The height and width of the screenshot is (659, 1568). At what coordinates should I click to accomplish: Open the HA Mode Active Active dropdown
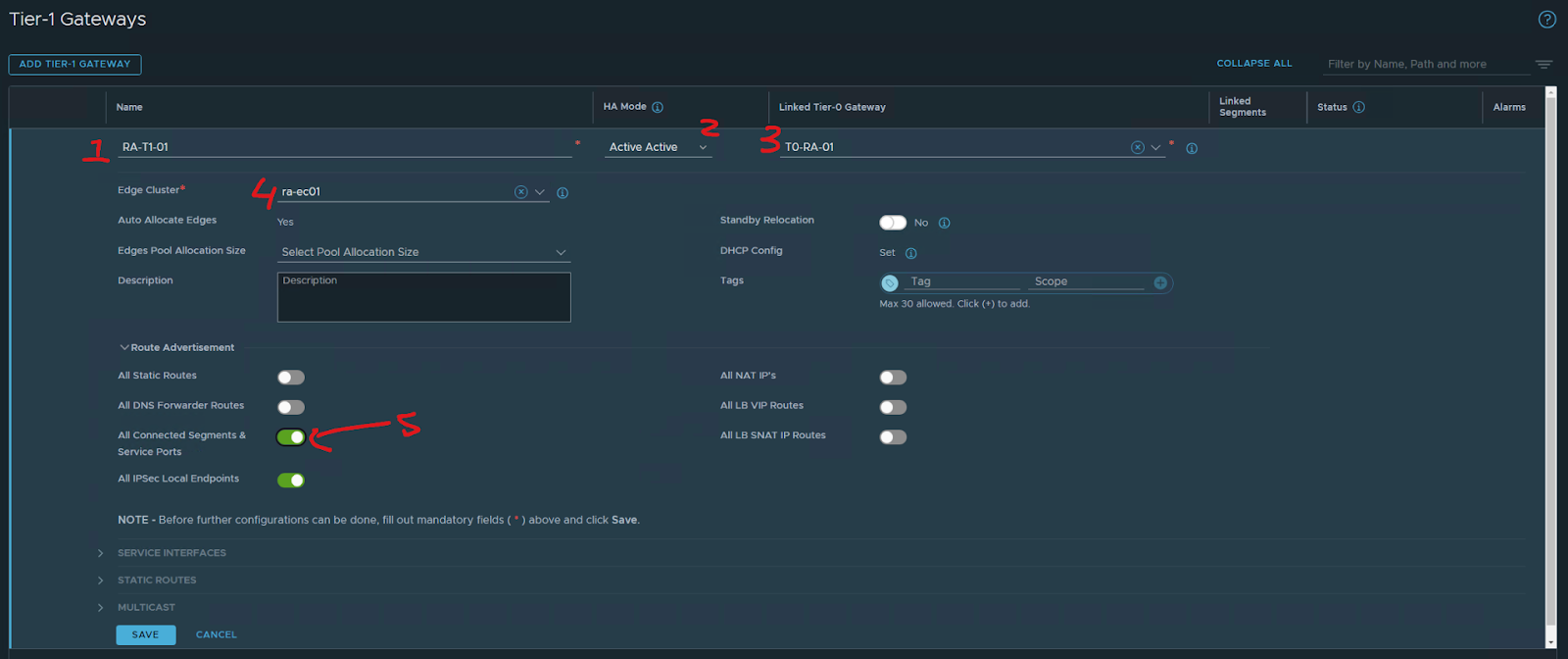(x=658, y=148)
